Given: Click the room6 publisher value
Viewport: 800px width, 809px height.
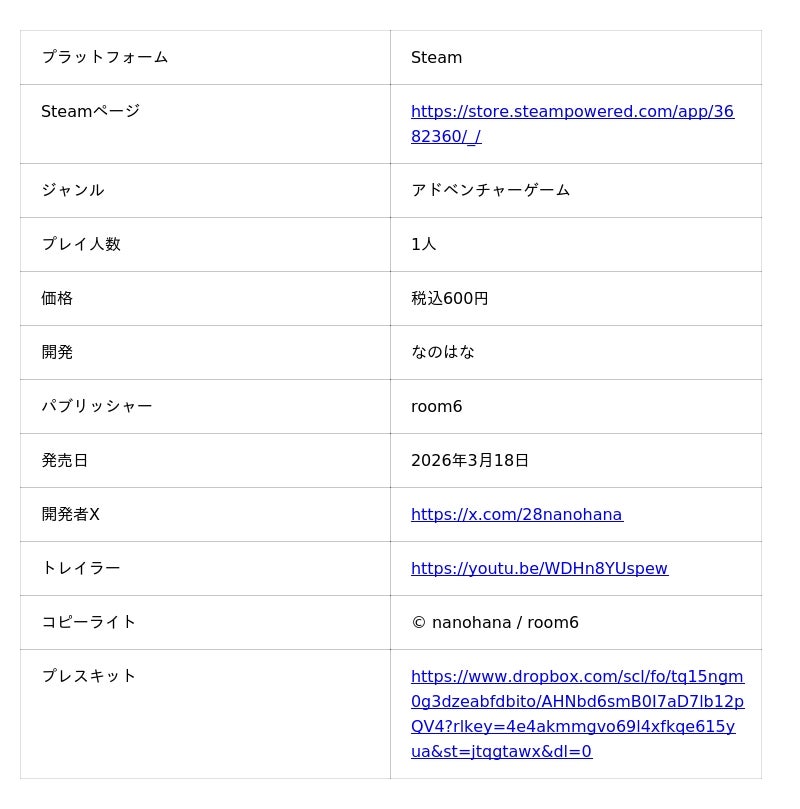Looking at the screenshot, I should click(x=436, y=407).
